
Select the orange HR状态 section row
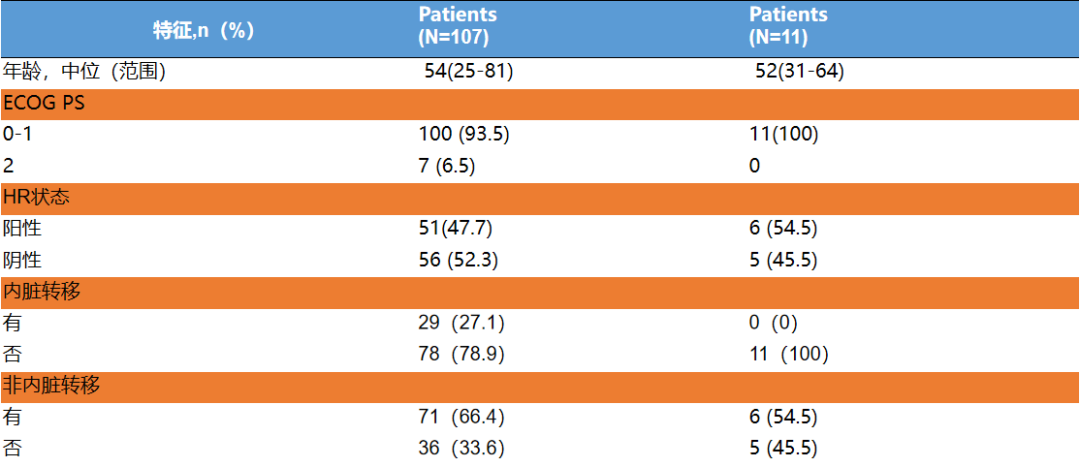540,197
